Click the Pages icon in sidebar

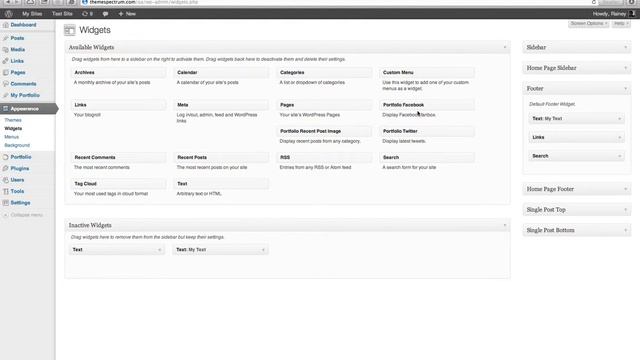pyautogui.click(x=6, y=72)
